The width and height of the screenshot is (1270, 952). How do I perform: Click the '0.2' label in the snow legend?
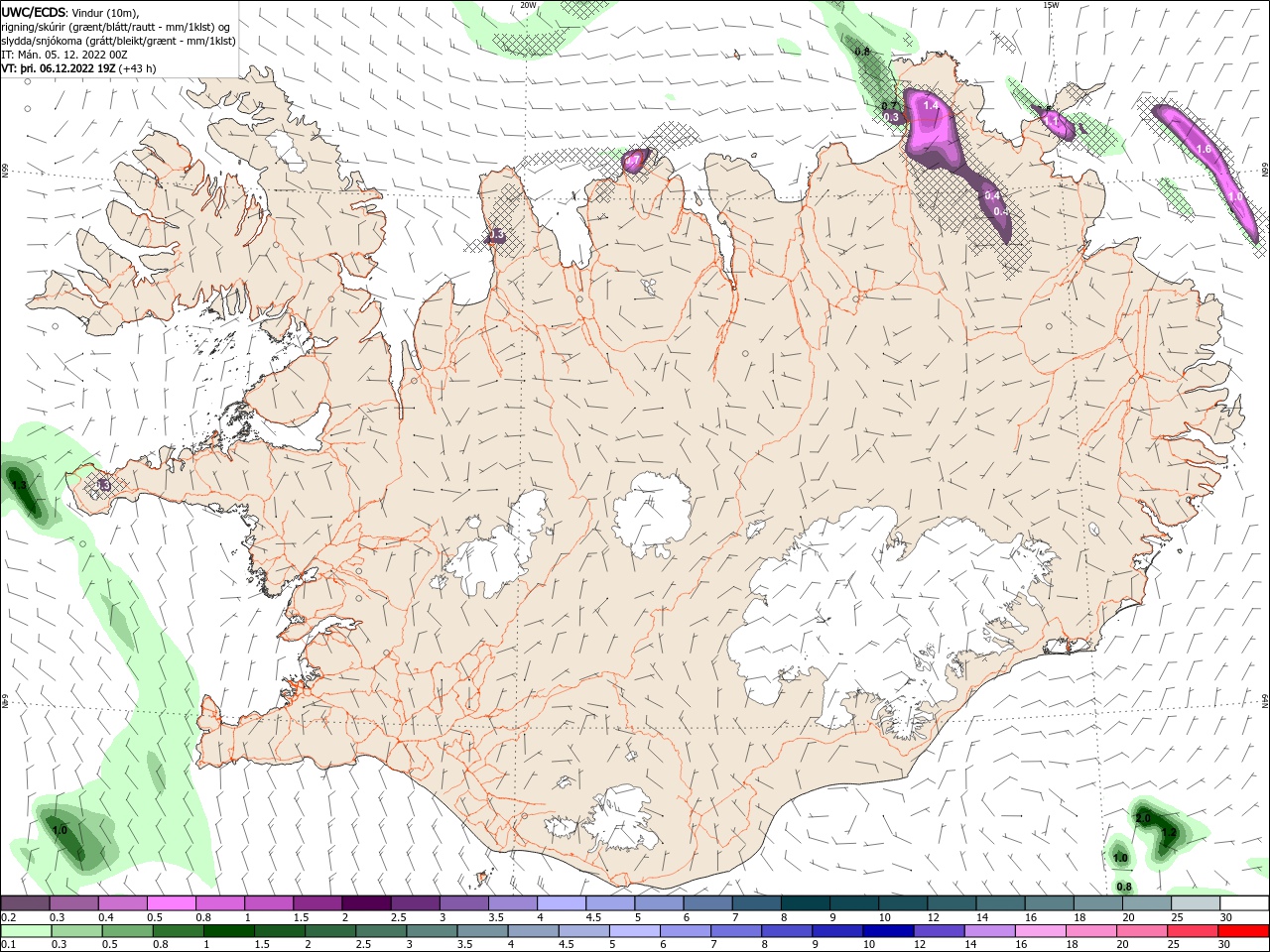[8, 917]
